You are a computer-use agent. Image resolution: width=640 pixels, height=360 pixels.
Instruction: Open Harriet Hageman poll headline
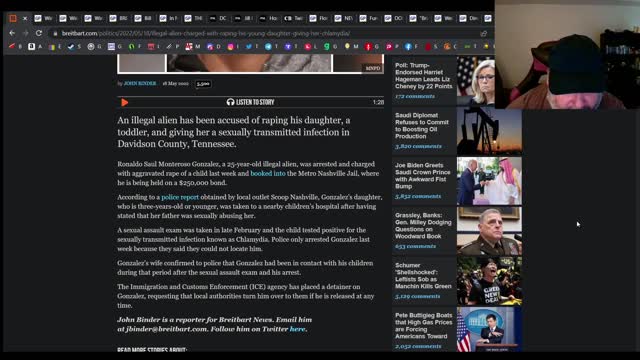tap(423, 76)
